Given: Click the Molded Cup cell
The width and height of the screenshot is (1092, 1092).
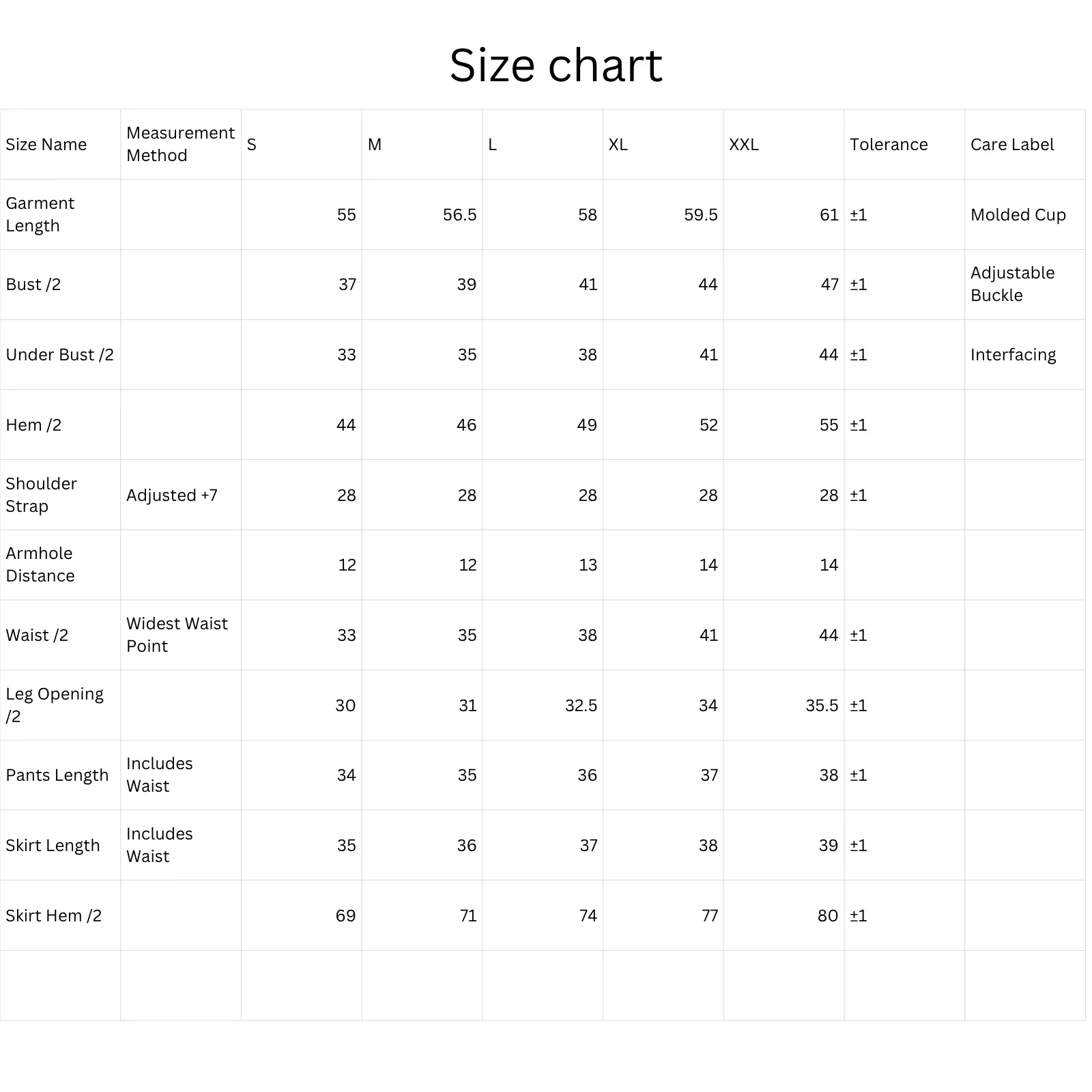Looking at the screenshot, I should (x=1018, y=215).
